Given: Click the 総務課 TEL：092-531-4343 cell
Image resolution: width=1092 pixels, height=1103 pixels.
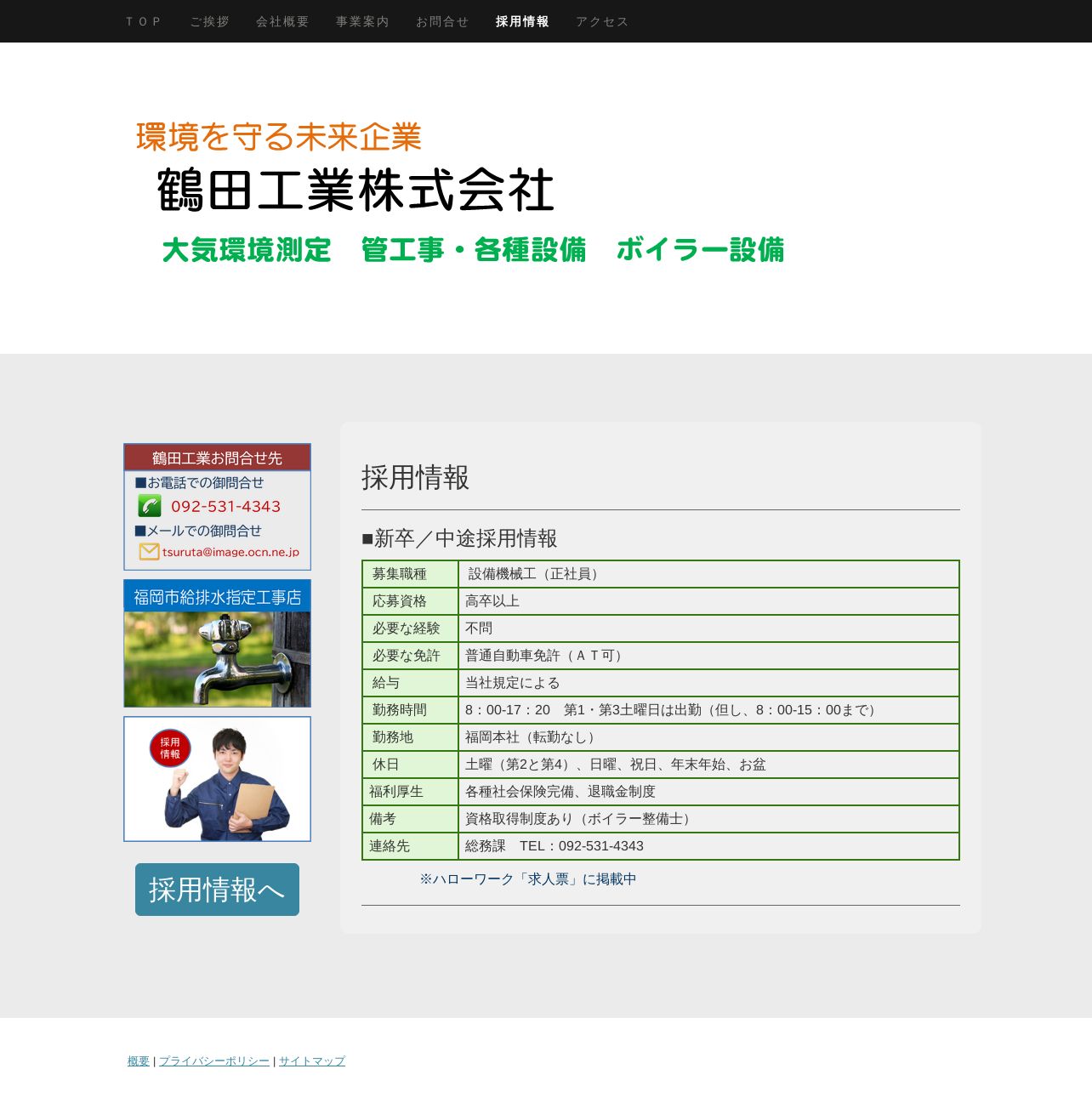Looking at the screenshot, I should coord(708,846).
